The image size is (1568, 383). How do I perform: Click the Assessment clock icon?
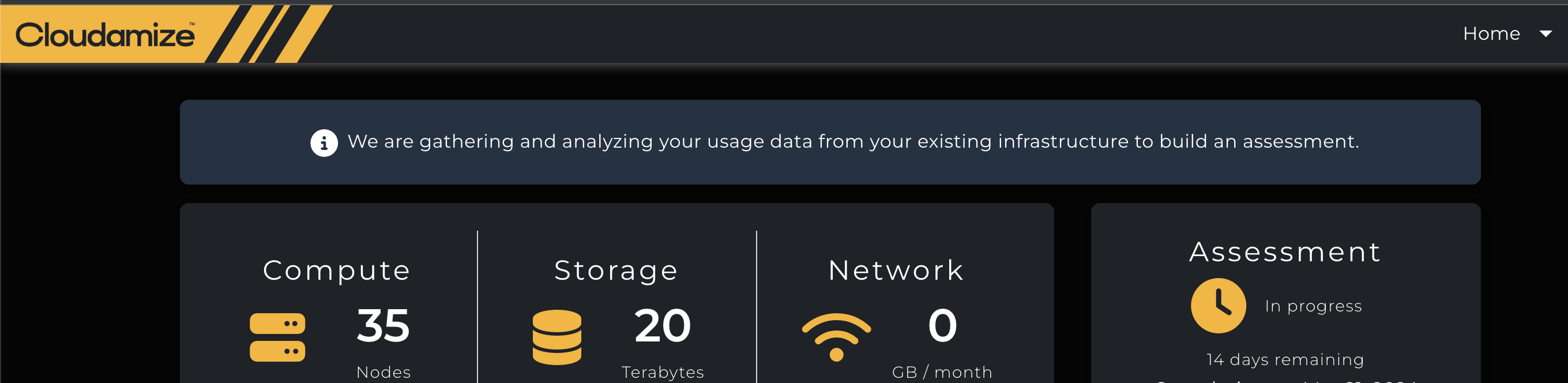[x=1218, y=305]
